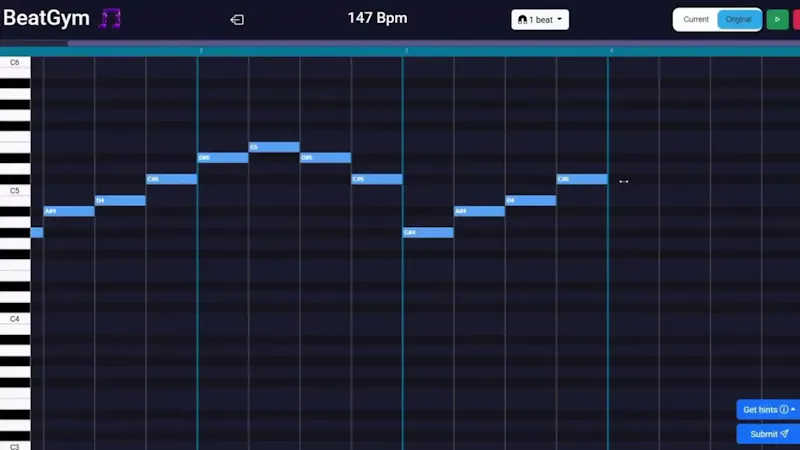Select the E5 note block
The image size is (800, 450).
(274, 147)
